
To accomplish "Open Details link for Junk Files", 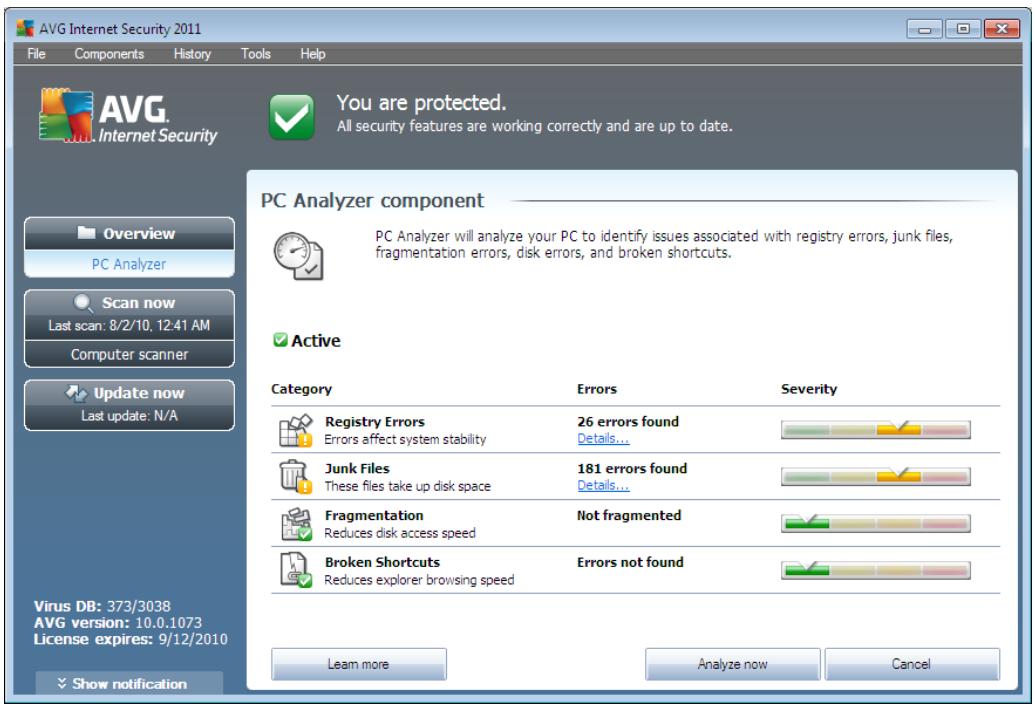I will click(x=603, y=486).
